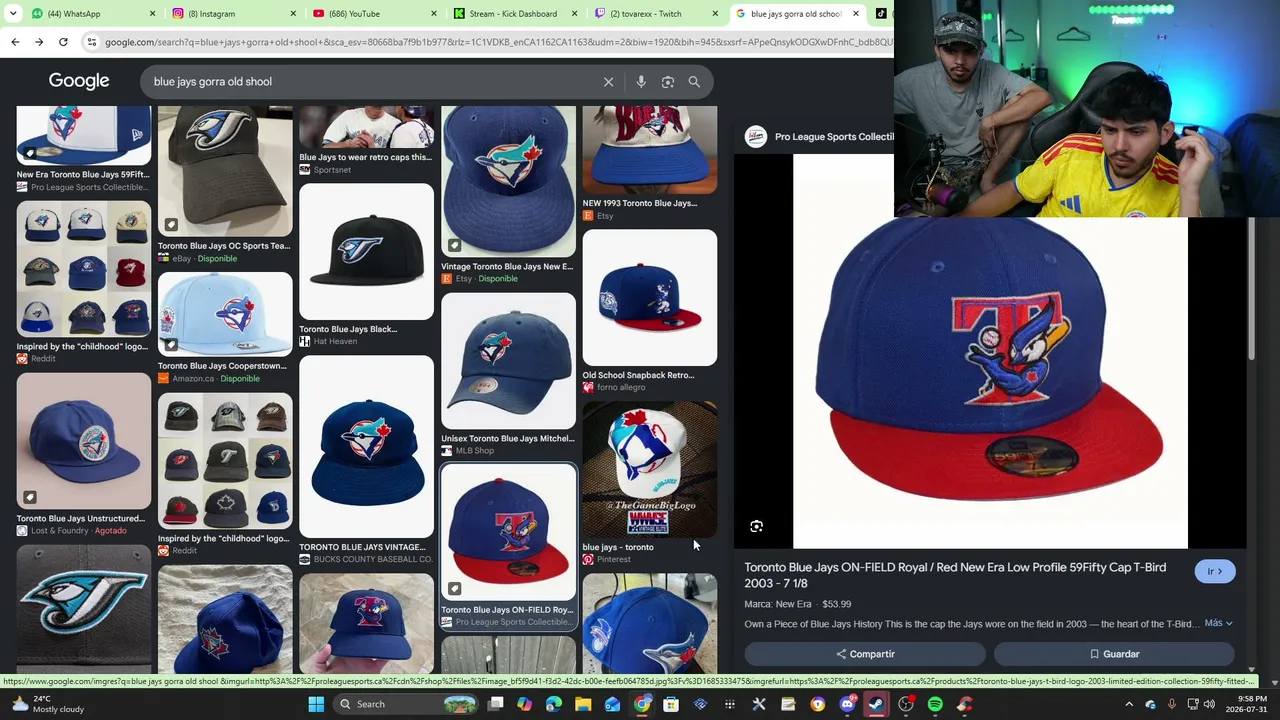Submit search with the magnifier icon
The width and height of the screenshot is (1280, 720).
[x=694, y=82]
